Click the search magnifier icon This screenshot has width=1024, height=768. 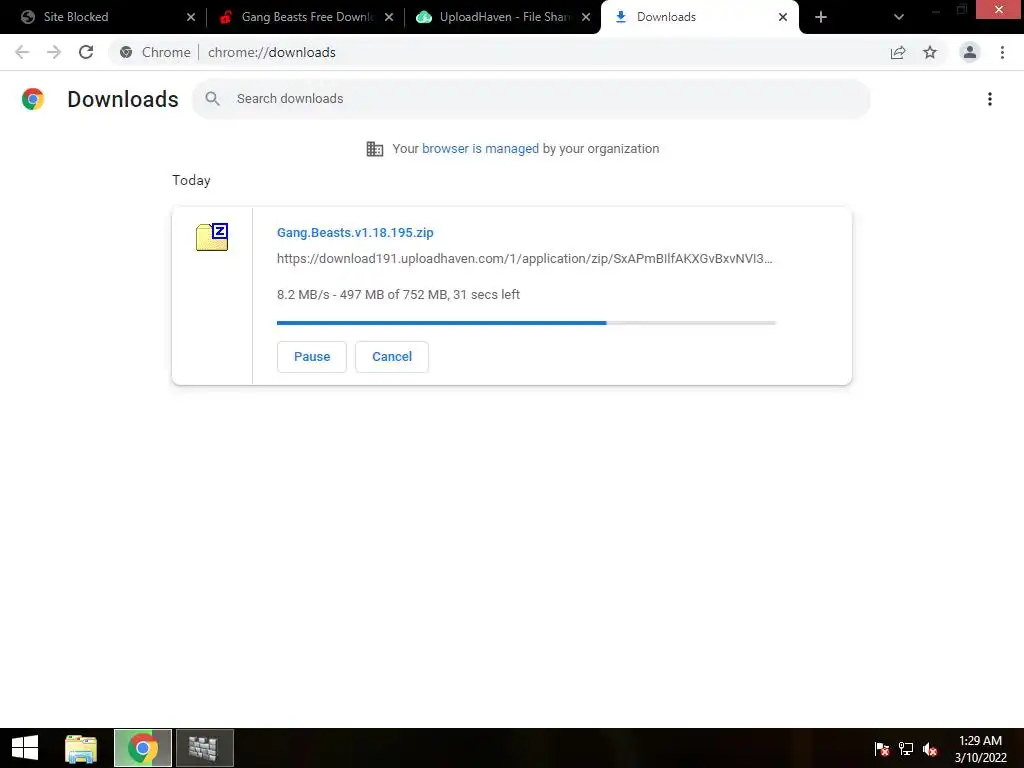click(x=212, y=99)
